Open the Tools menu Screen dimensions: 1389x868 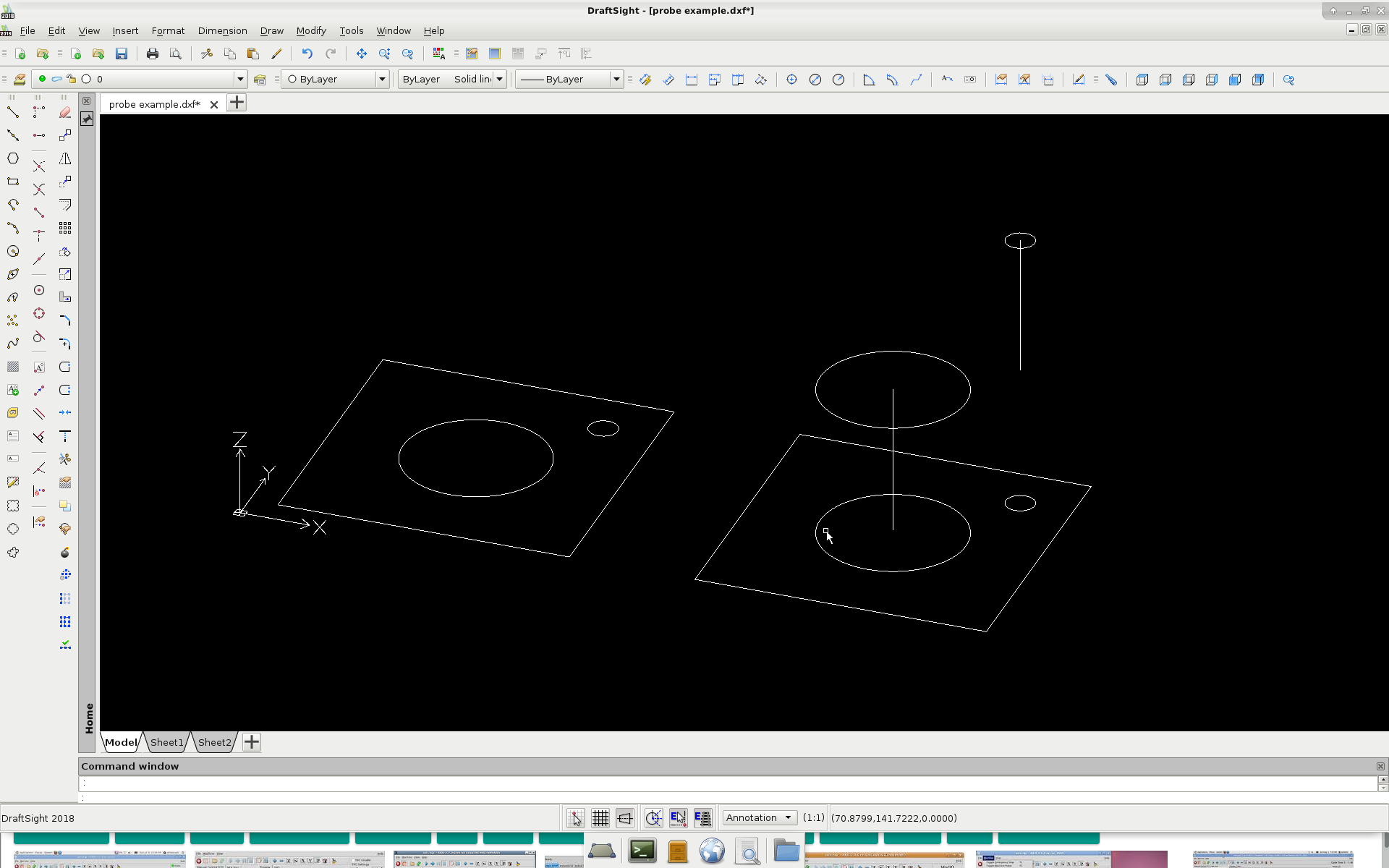352,30
